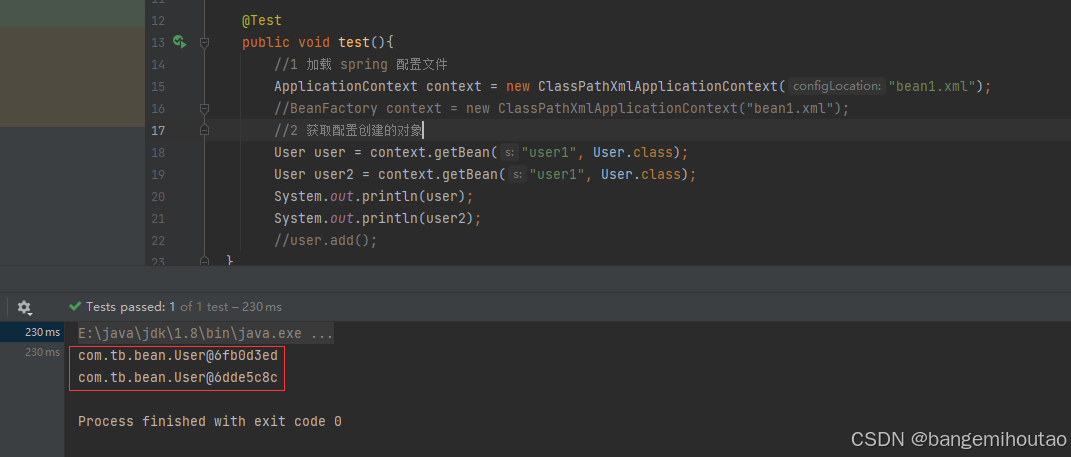Toggle the fold marker on line 17

(x=204, y=130)
